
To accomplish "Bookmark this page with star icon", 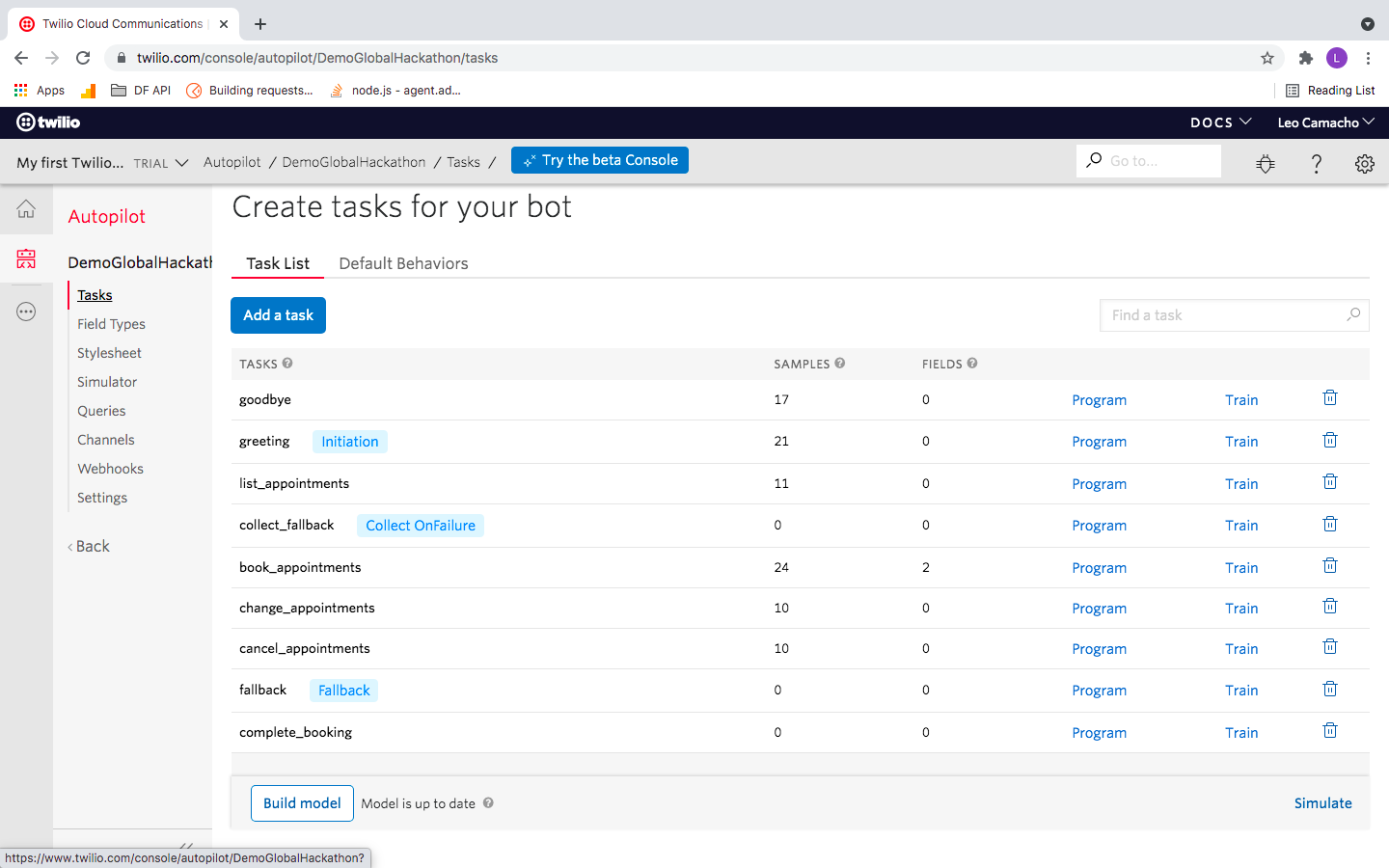I will [1266, 58].
